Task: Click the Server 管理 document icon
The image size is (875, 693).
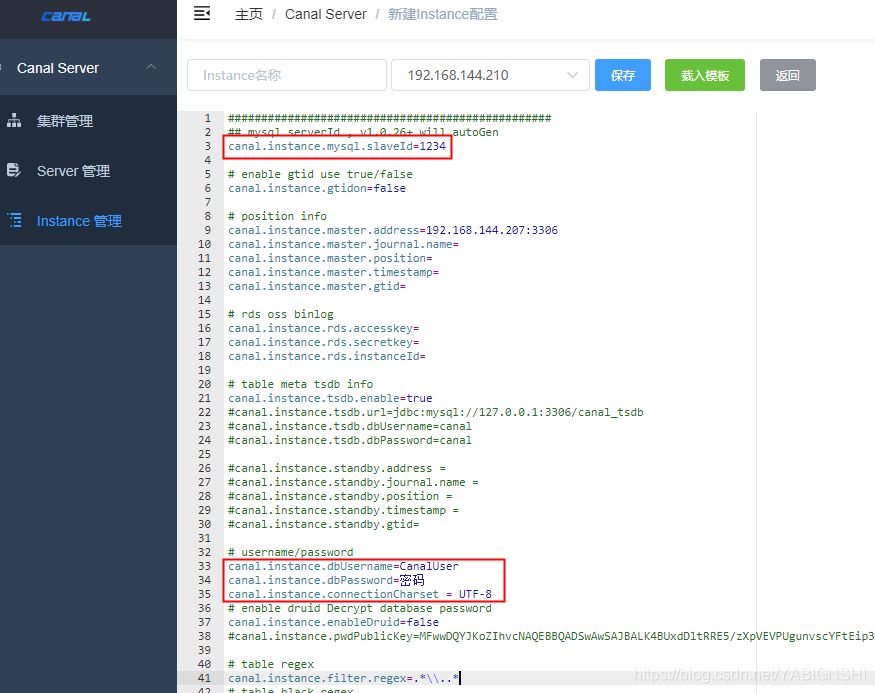Action: (x=14, y=170)
